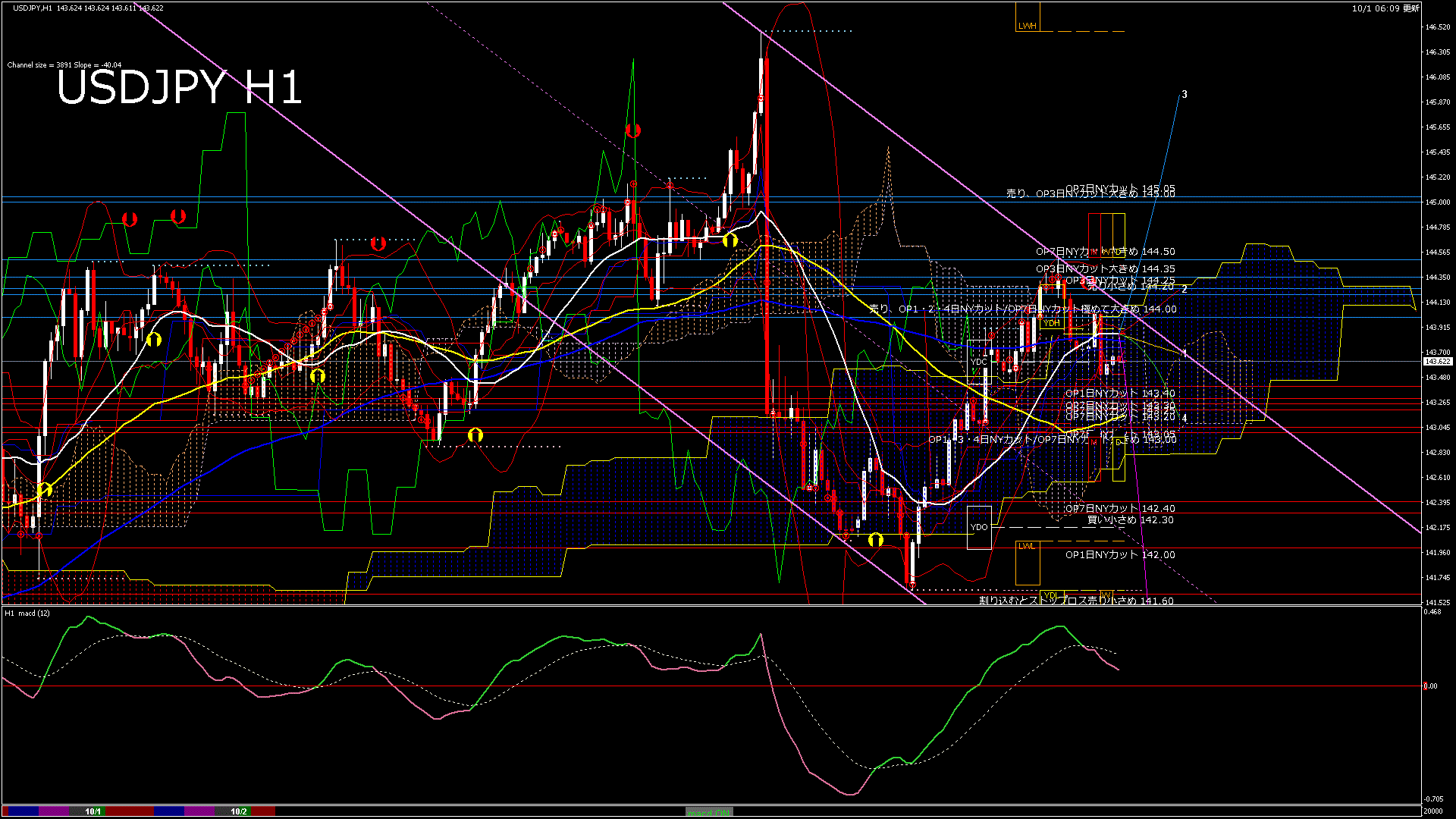Select the orange LWL box label

pos(1026,546)
